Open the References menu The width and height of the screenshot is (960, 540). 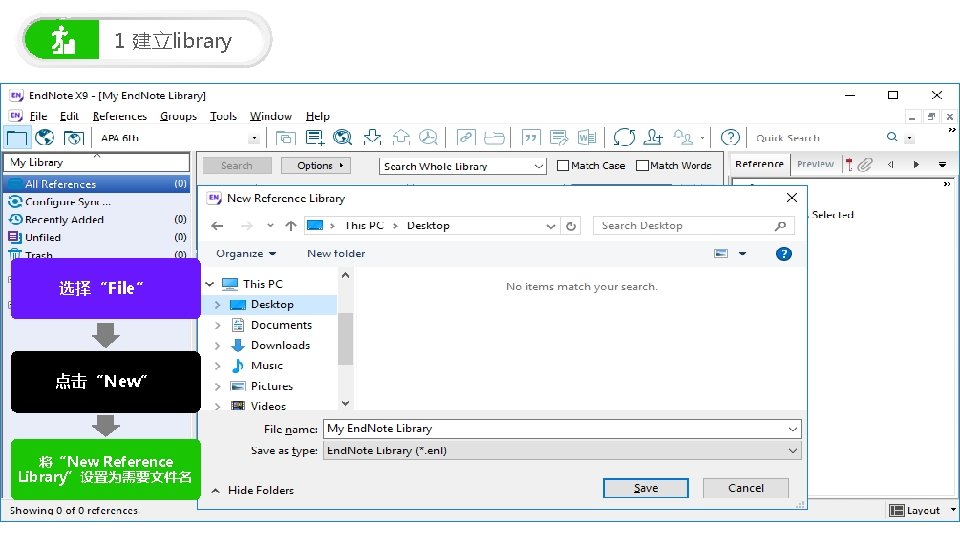click(x=120, y=116)
